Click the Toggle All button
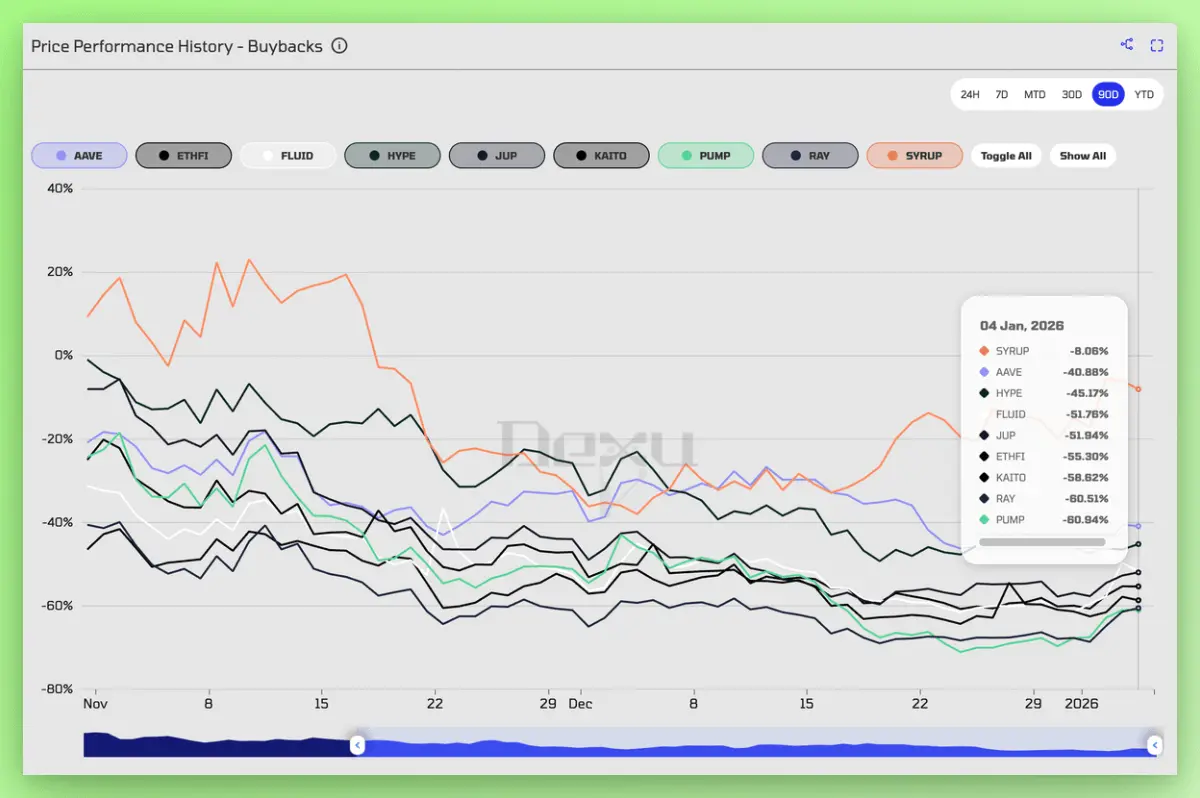This screenshot has height=798, width=1200. (x=1006, y=155)
